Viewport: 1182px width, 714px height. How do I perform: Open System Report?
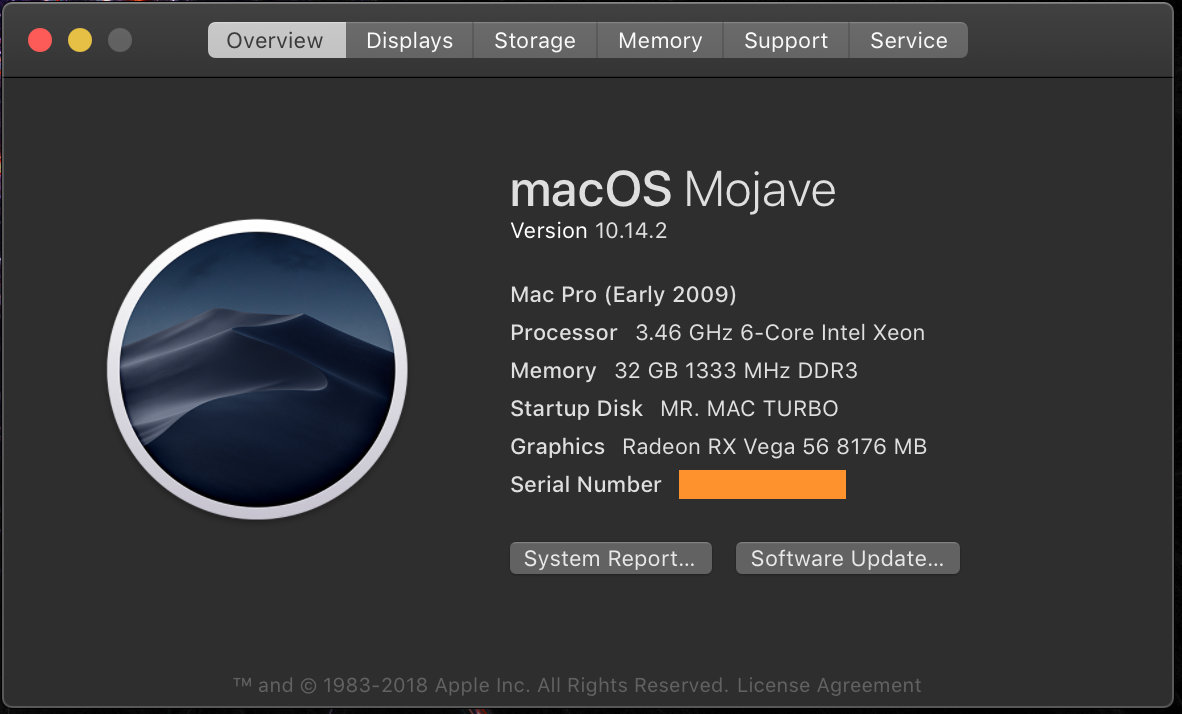pos(611,558)
